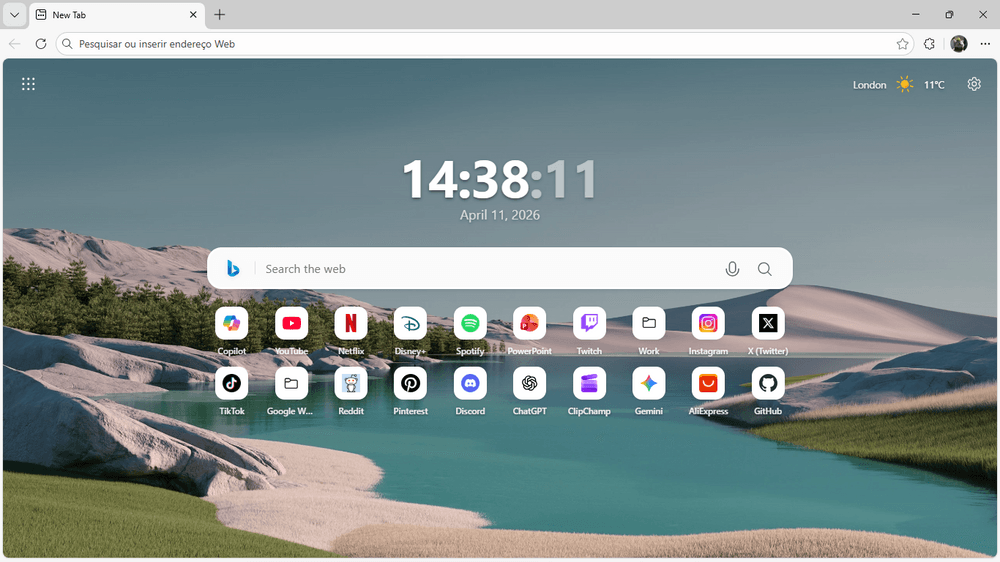
Task: Open the GitHub shortcut
Action: [x=768, y=383]
